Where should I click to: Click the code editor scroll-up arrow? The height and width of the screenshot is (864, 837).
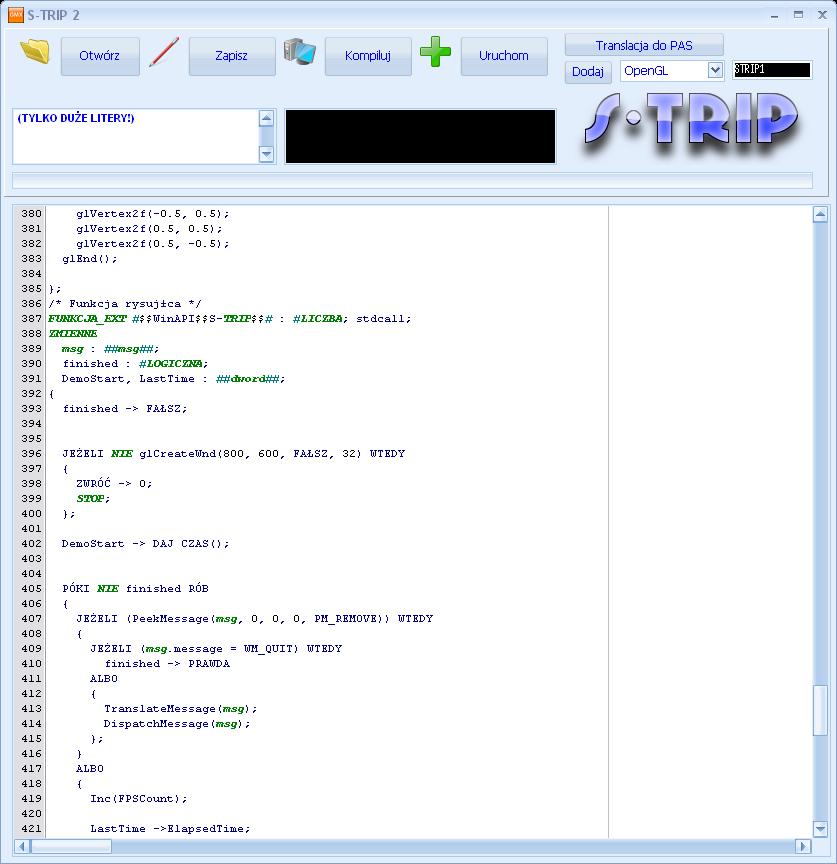[820, 214]
